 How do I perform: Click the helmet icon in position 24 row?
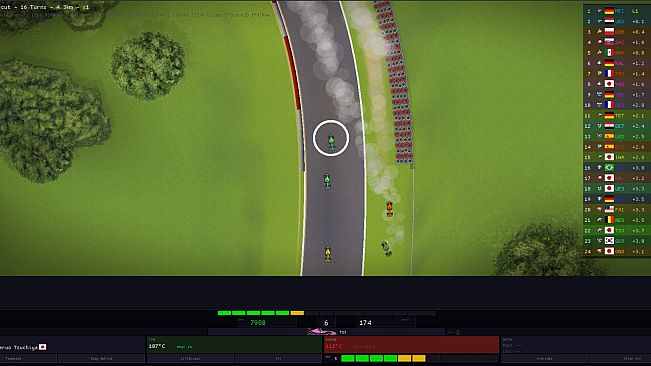(x=599, y=251)
